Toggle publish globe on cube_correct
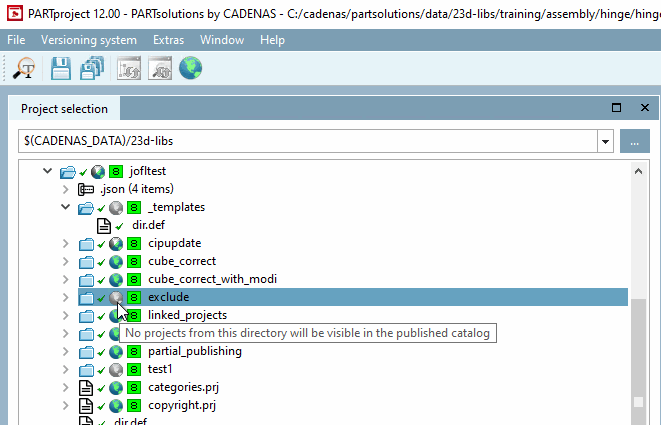The image size is (661, 425). [116, 262]
